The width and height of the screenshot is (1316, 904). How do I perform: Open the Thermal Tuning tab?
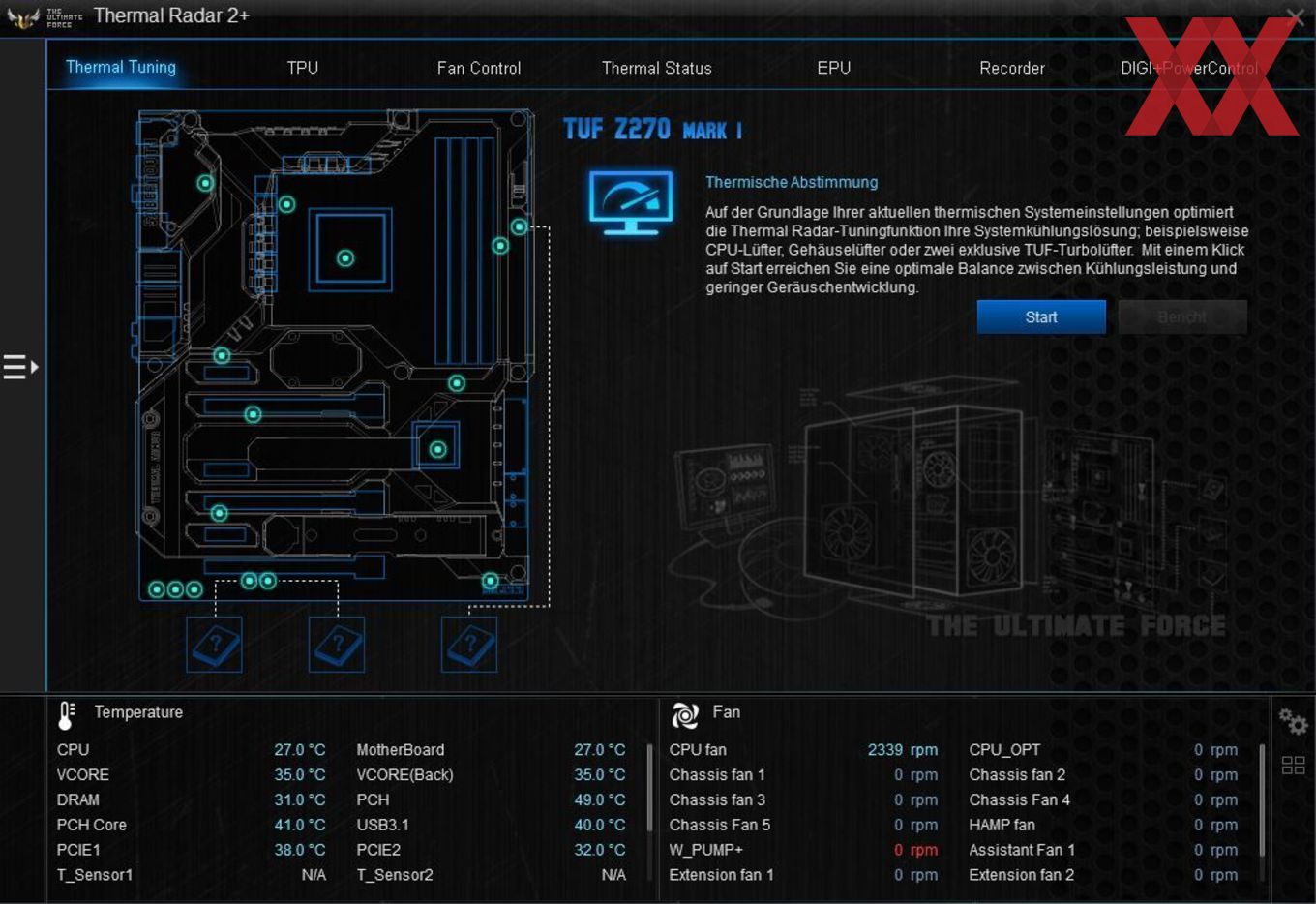pos(121,67)
